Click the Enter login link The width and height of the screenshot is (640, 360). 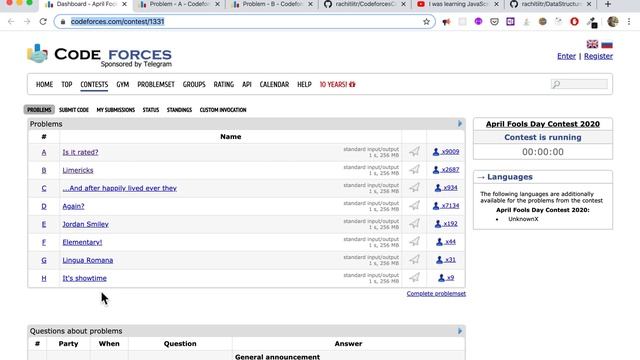[x=566, y=56]
